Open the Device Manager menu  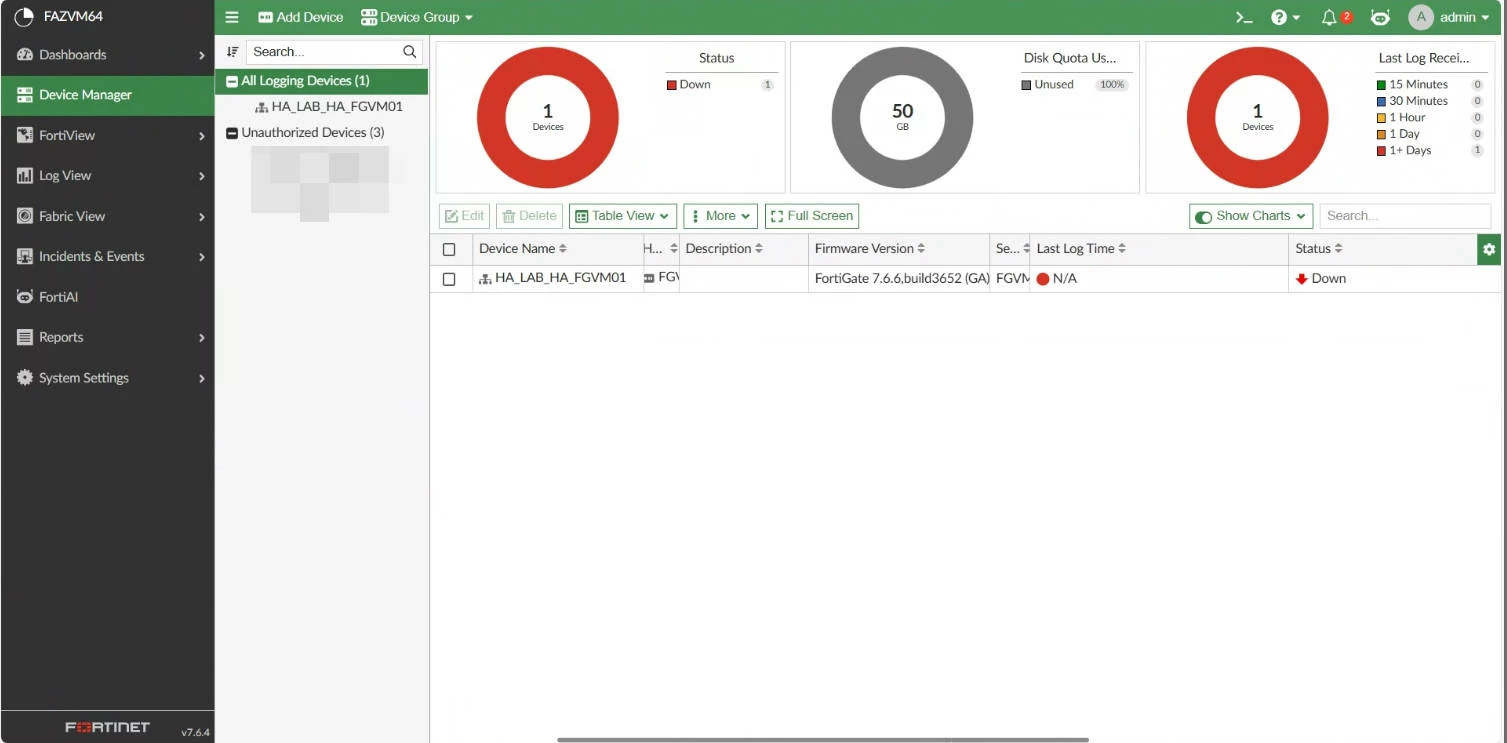pos(107,95)
